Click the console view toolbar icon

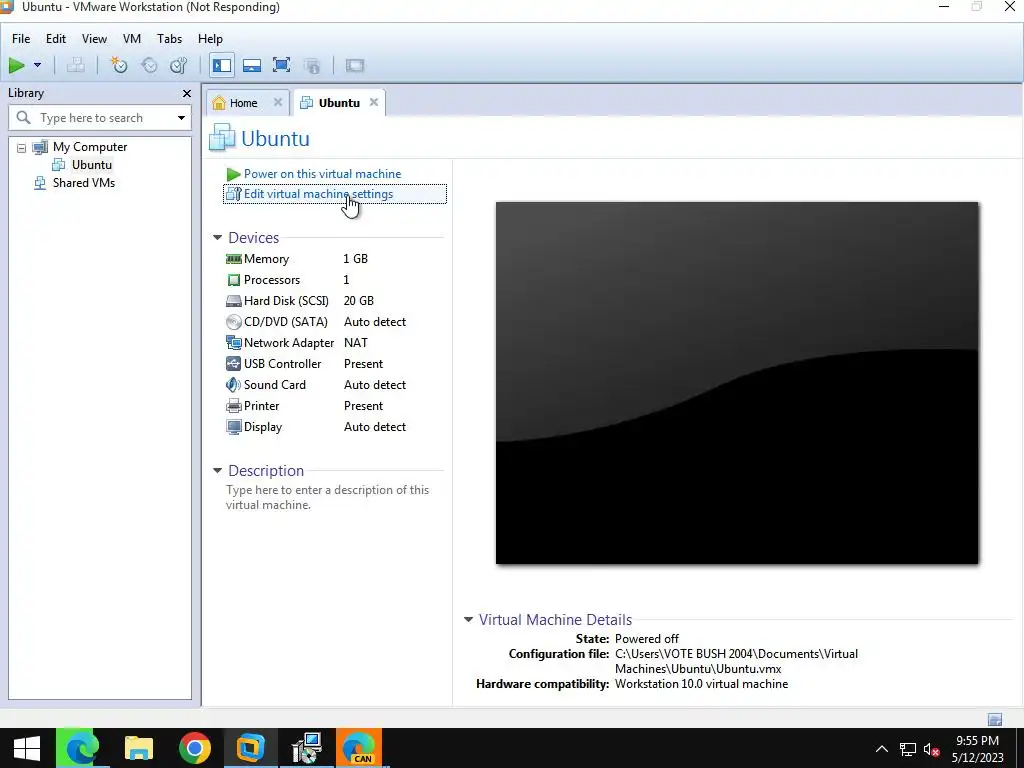pyautogui.click(x=355, y=65)
